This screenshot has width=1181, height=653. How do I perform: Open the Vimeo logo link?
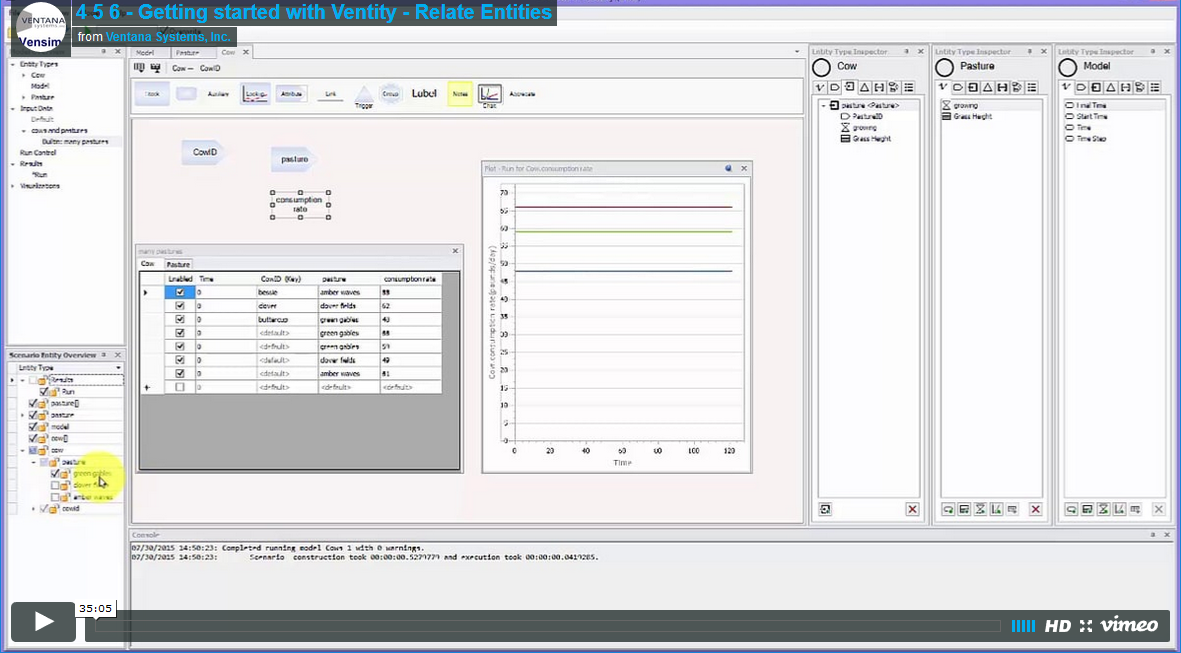pos(1129,625)
